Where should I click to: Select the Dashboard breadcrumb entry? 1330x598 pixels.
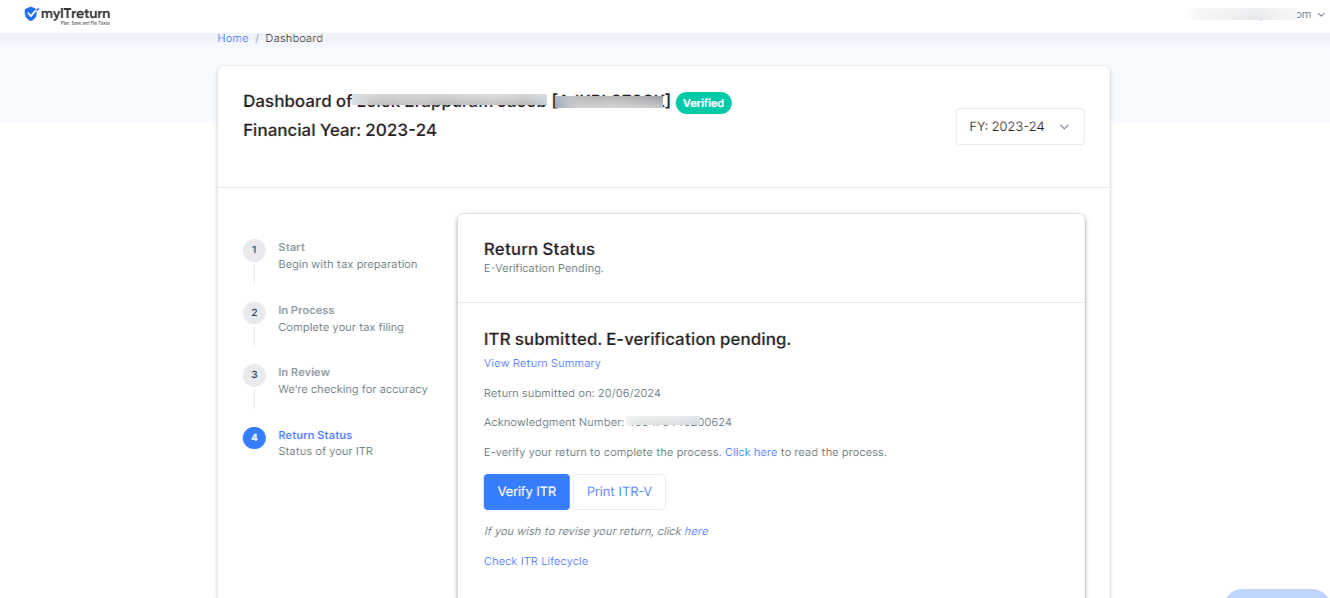pyautogui.click(x=293, y=37)
